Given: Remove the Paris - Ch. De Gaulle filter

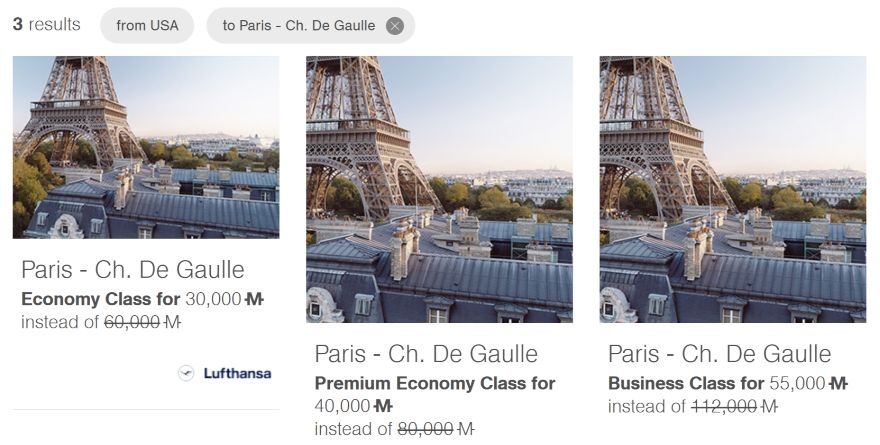Looking at the screenshot, I should pos(395,26).
